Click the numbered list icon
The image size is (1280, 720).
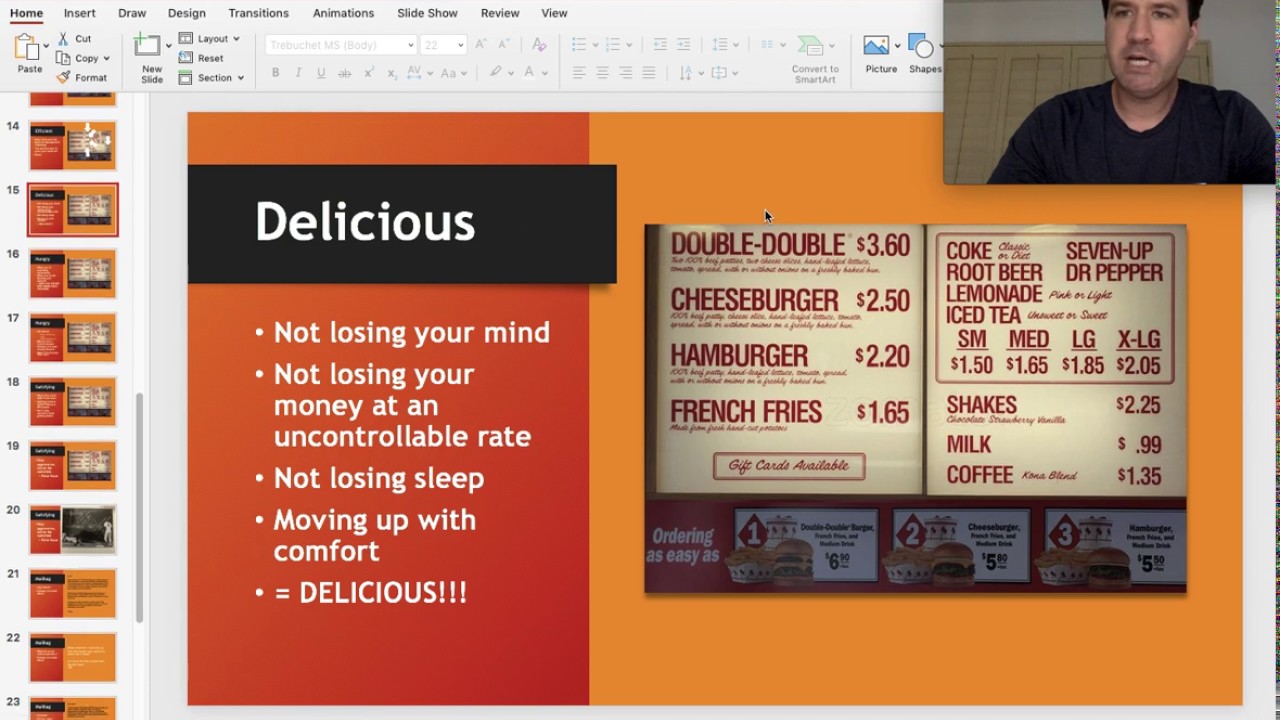click(x=613, y=45)
